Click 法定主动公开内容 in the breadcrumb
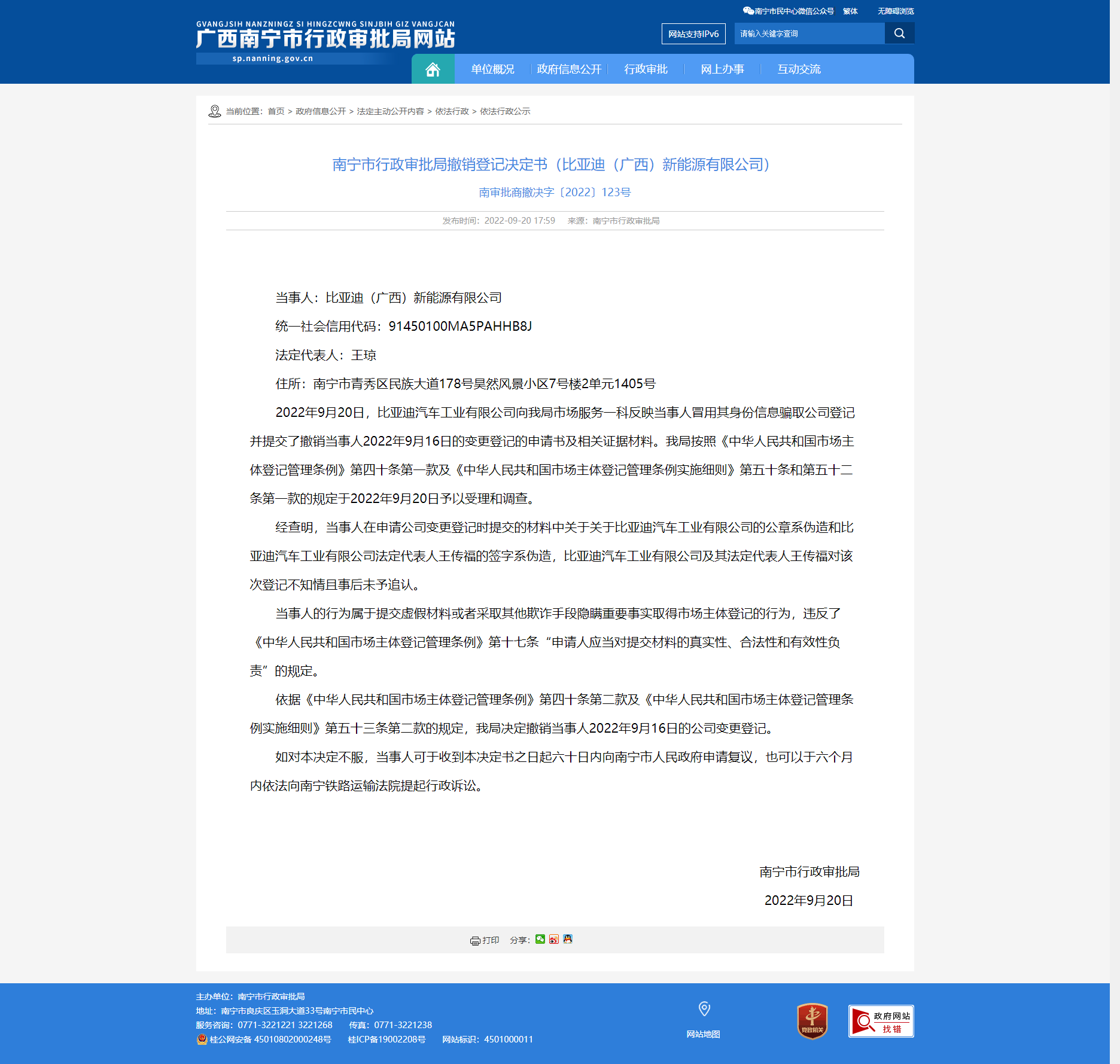The height and width of the screenshot is (1064, 1120). (x=390, y=111)
